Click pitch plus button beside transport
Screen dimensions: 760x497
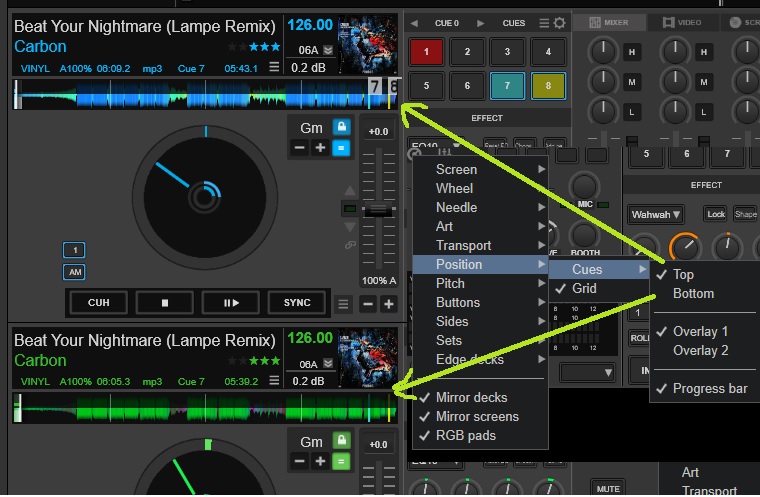click(x=389, y=304)
